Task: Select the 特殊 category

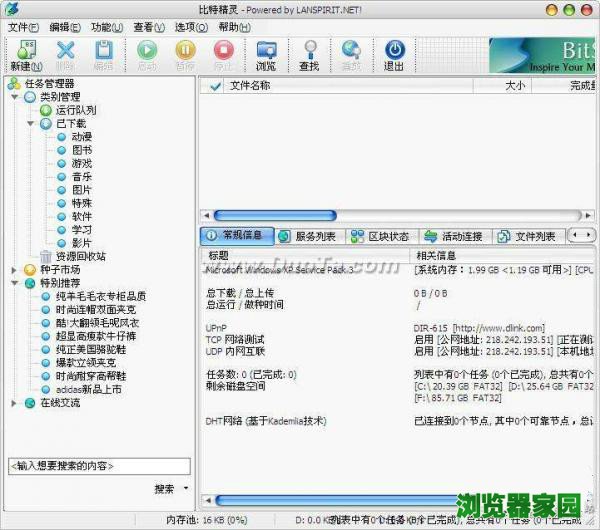Action: click(x=82, y=203)
